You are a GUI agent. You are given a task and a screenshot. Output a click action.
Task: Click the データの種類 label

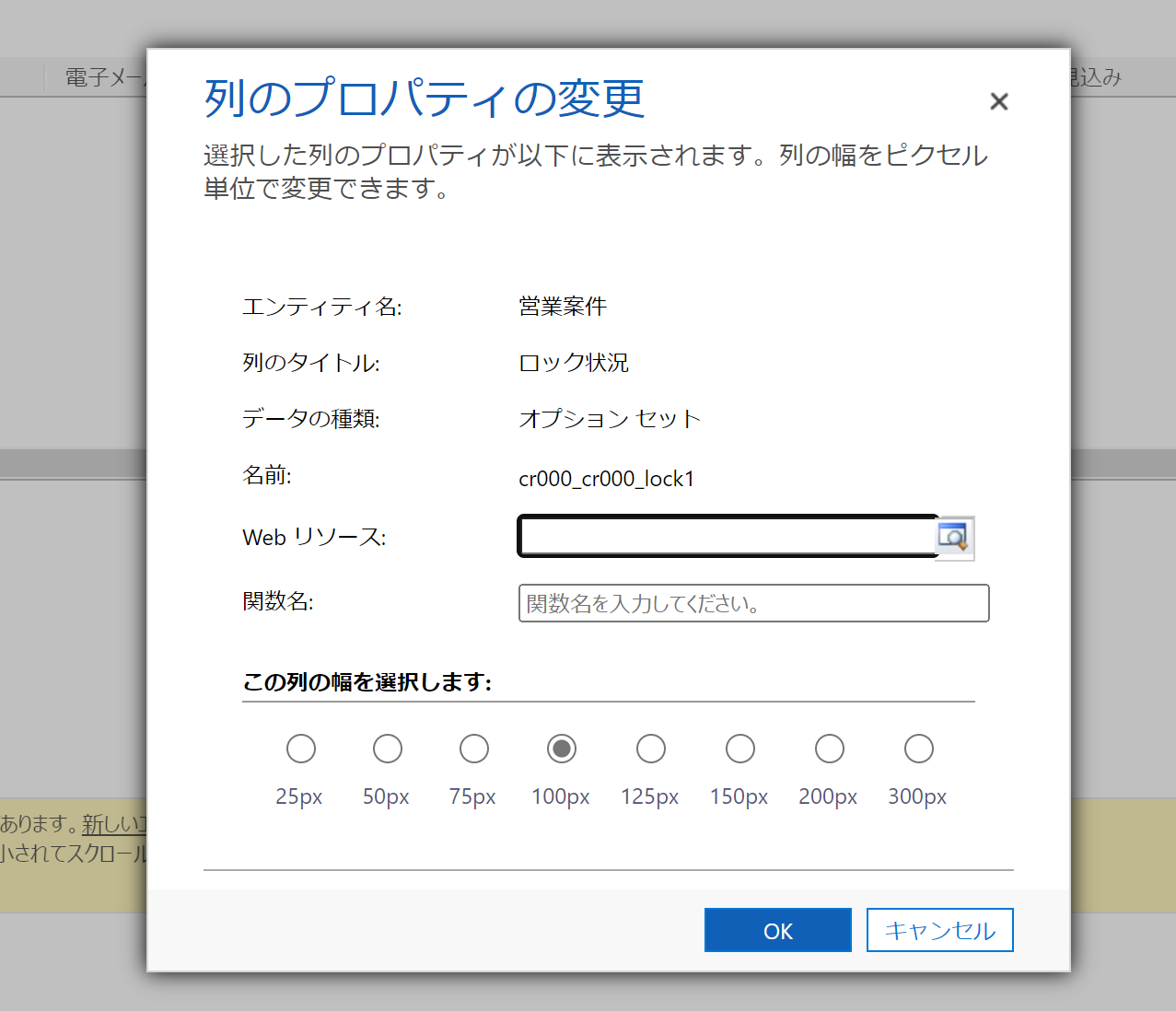[311, 419]
